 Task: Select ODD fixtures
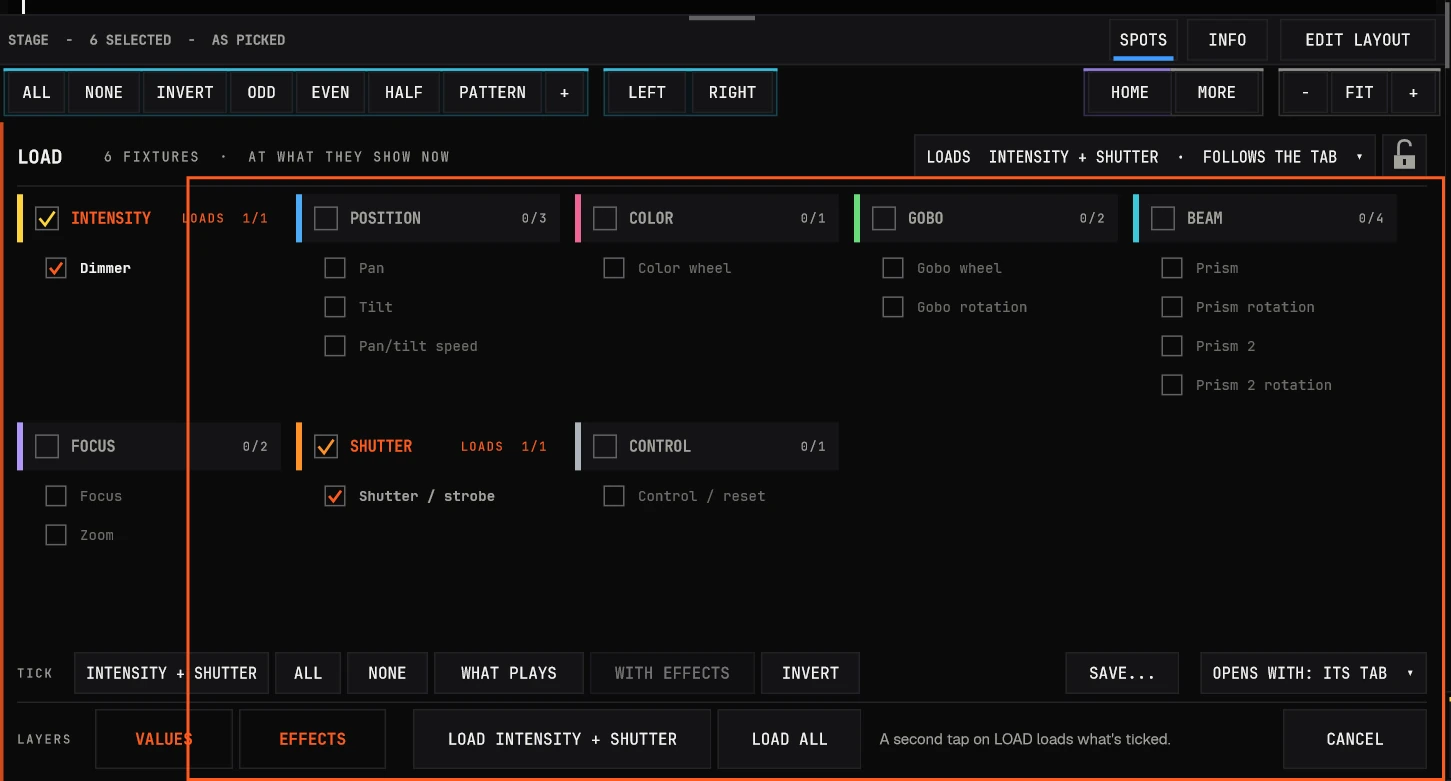pyautogui.click(x=261, y=92)
